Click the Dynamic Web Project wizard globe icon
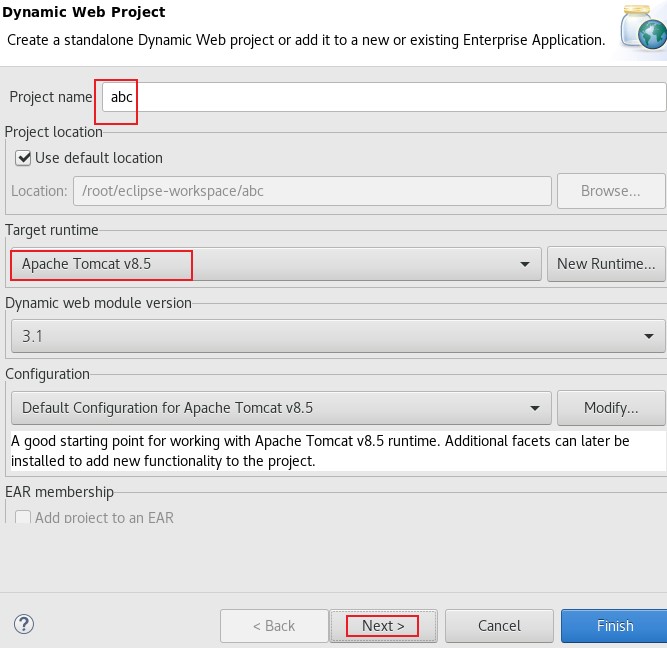 tap(643, 28)
